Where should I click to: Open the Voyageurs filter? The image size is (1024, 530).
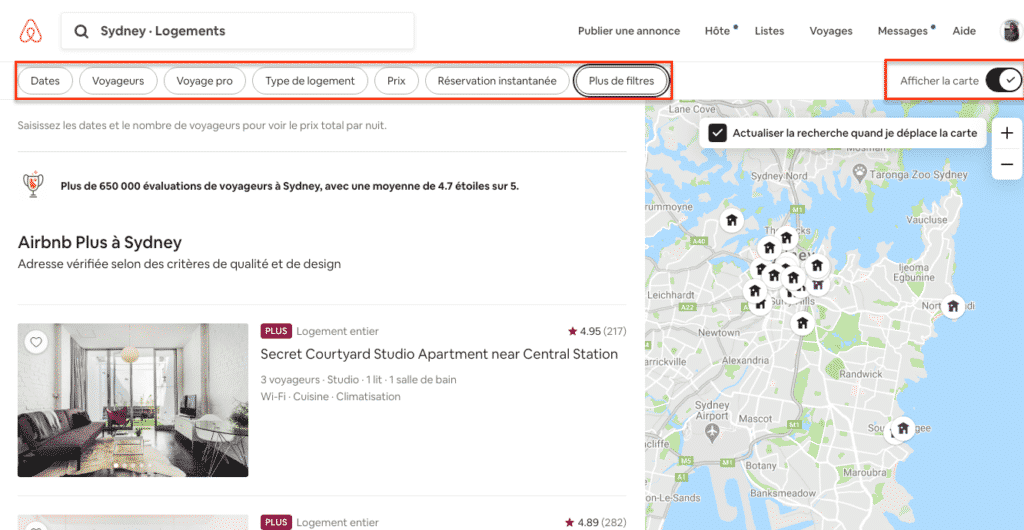tap(118, 81)
